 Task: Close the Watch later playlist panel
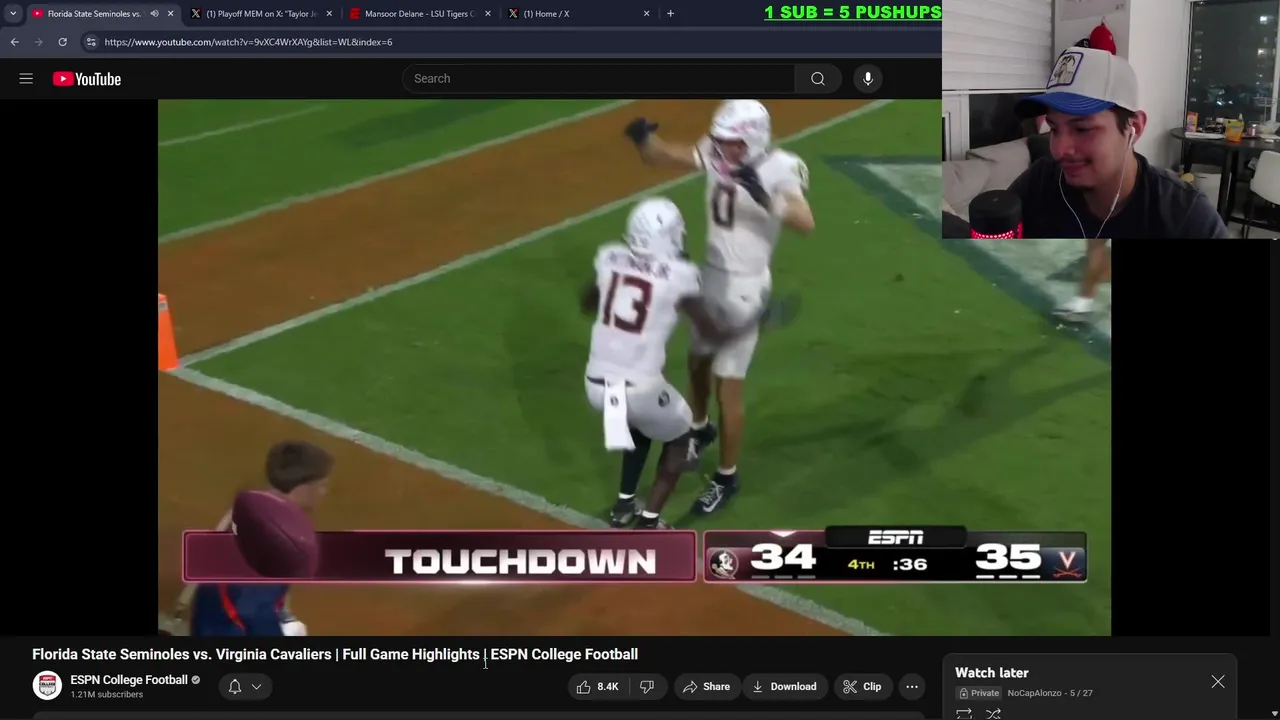[x=1218, y=682]
